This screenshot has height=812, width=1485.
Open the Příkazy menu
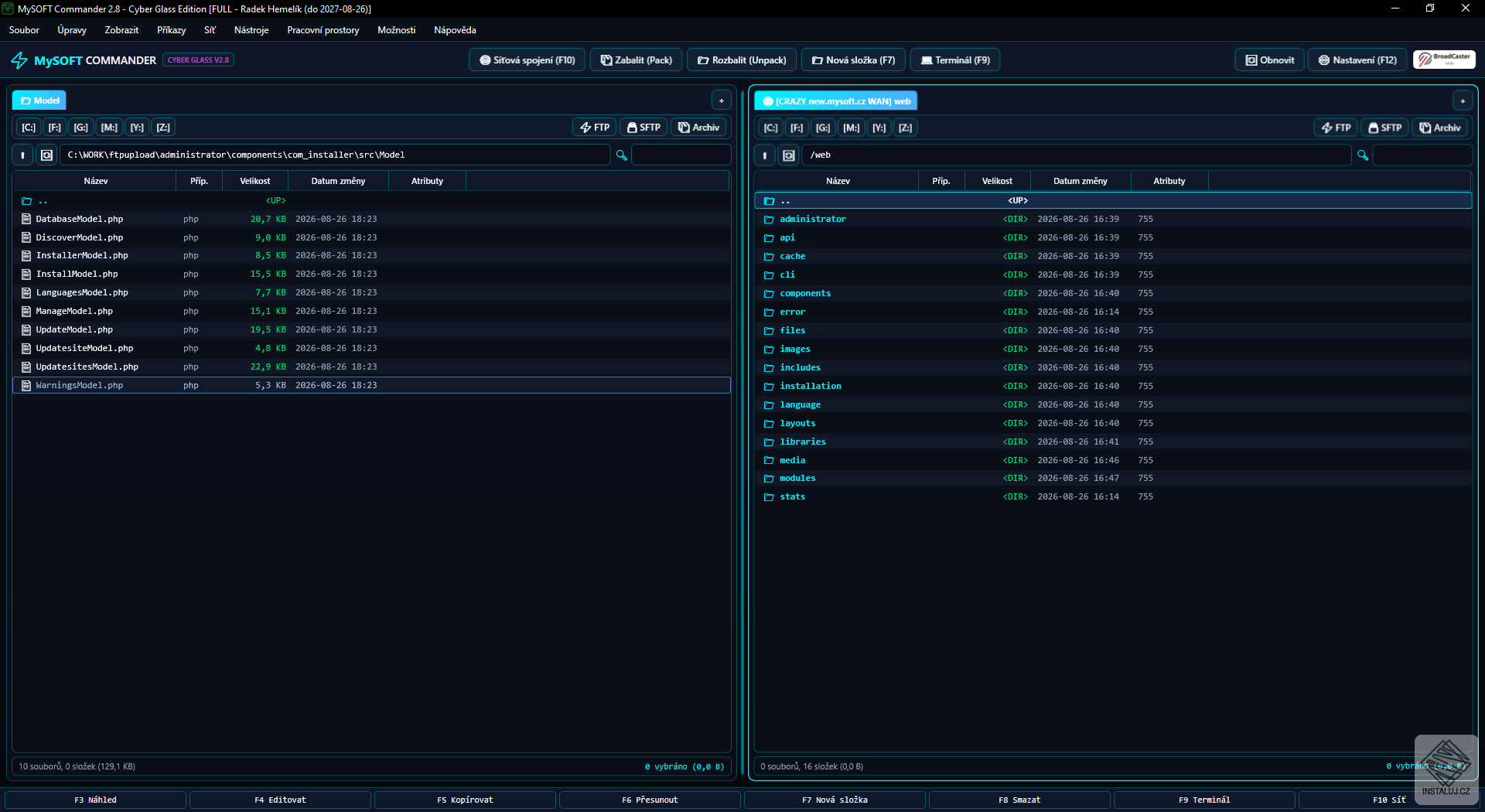click(x=171, y=30)
